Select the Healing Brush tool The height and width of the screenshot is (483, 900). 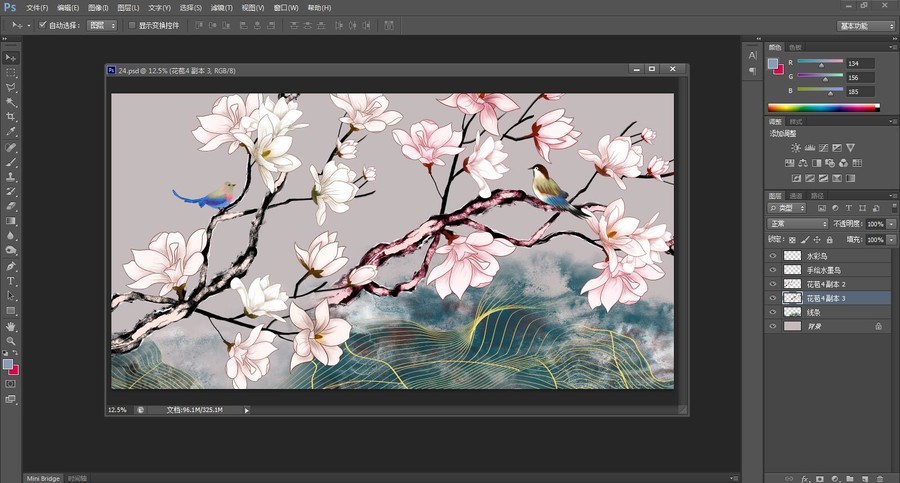tap(11, 148)
